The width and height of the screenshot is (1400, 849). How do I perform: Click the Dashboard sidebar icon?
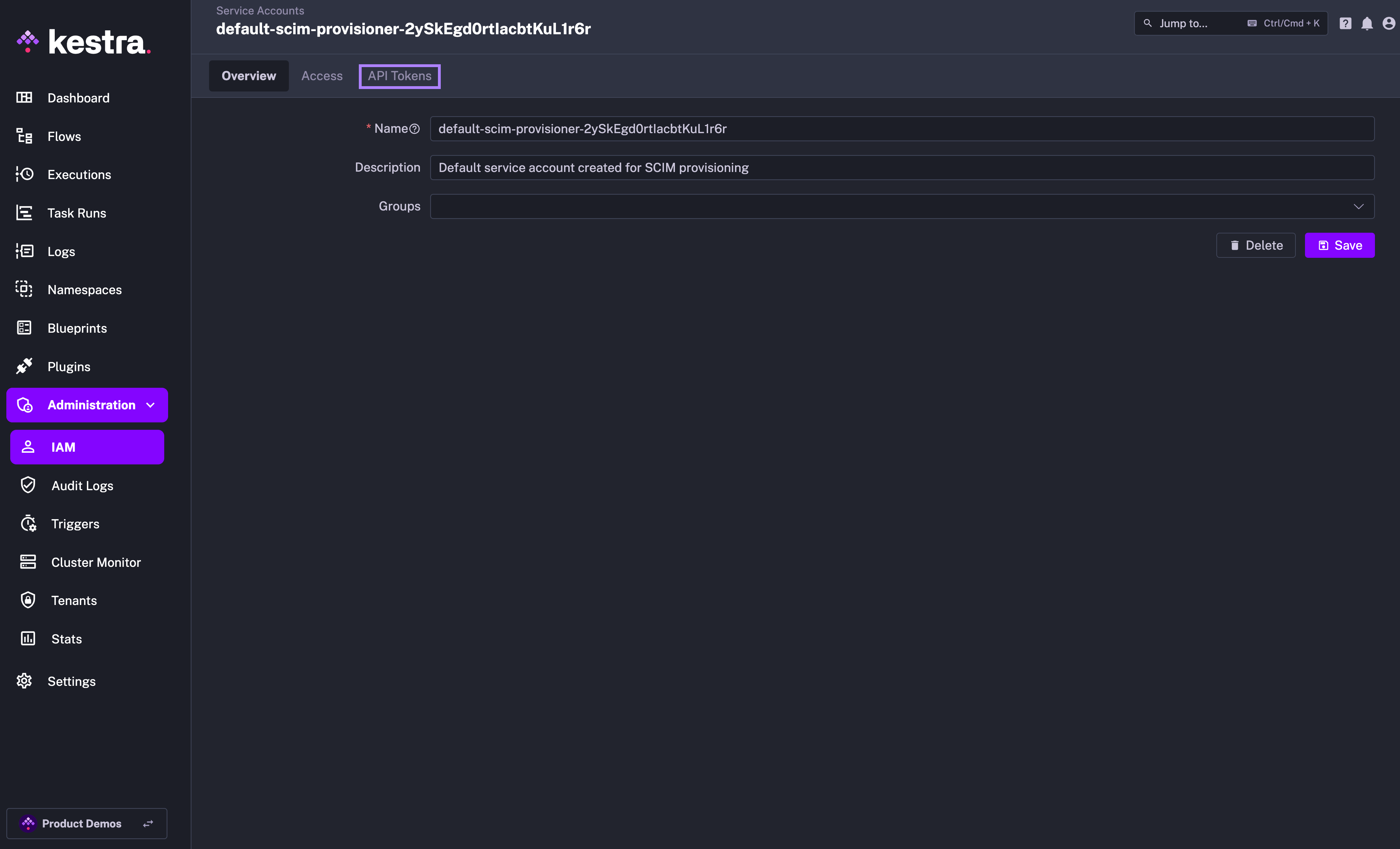(24, 98)
